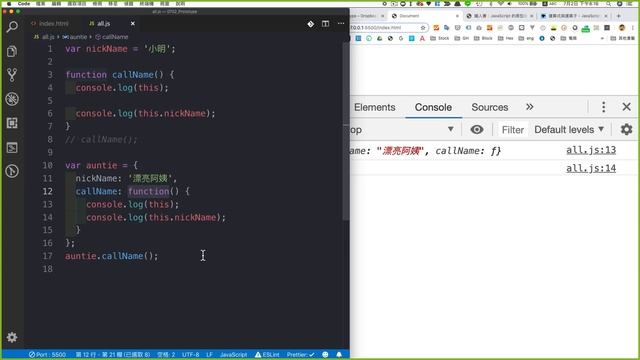Click the feedback smiley in status bar
Viewport: 640px width, 360px height.
325,354
